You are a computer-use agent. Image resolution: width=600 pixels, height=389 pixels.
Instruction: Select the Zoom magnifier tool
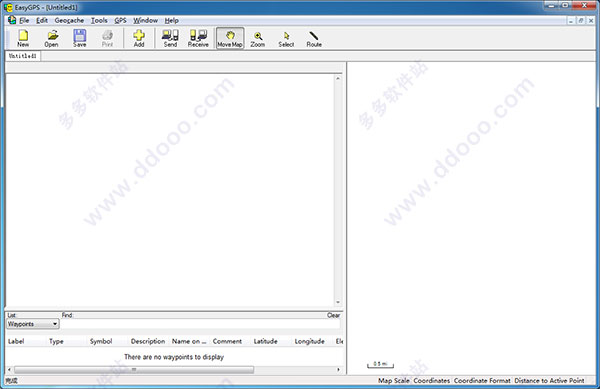click(x=258, y=38)
